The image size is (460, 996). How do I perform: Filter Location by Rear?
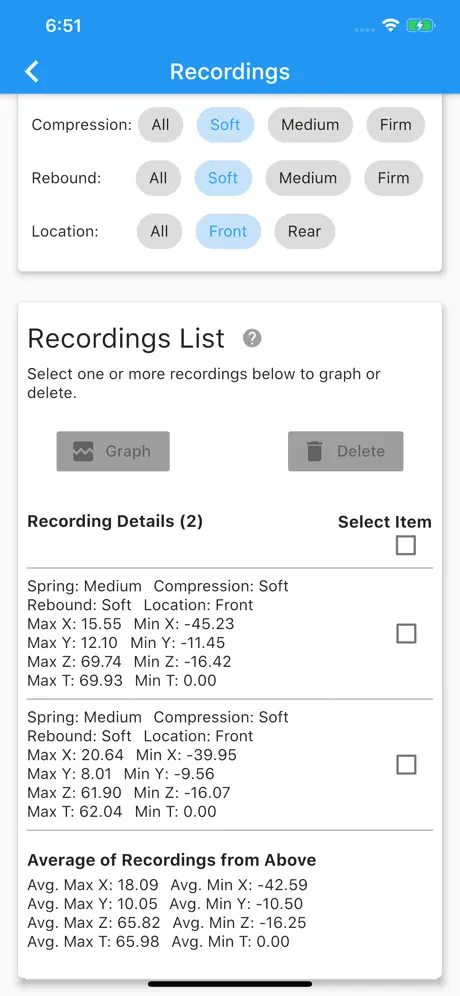tap(304, 231)
